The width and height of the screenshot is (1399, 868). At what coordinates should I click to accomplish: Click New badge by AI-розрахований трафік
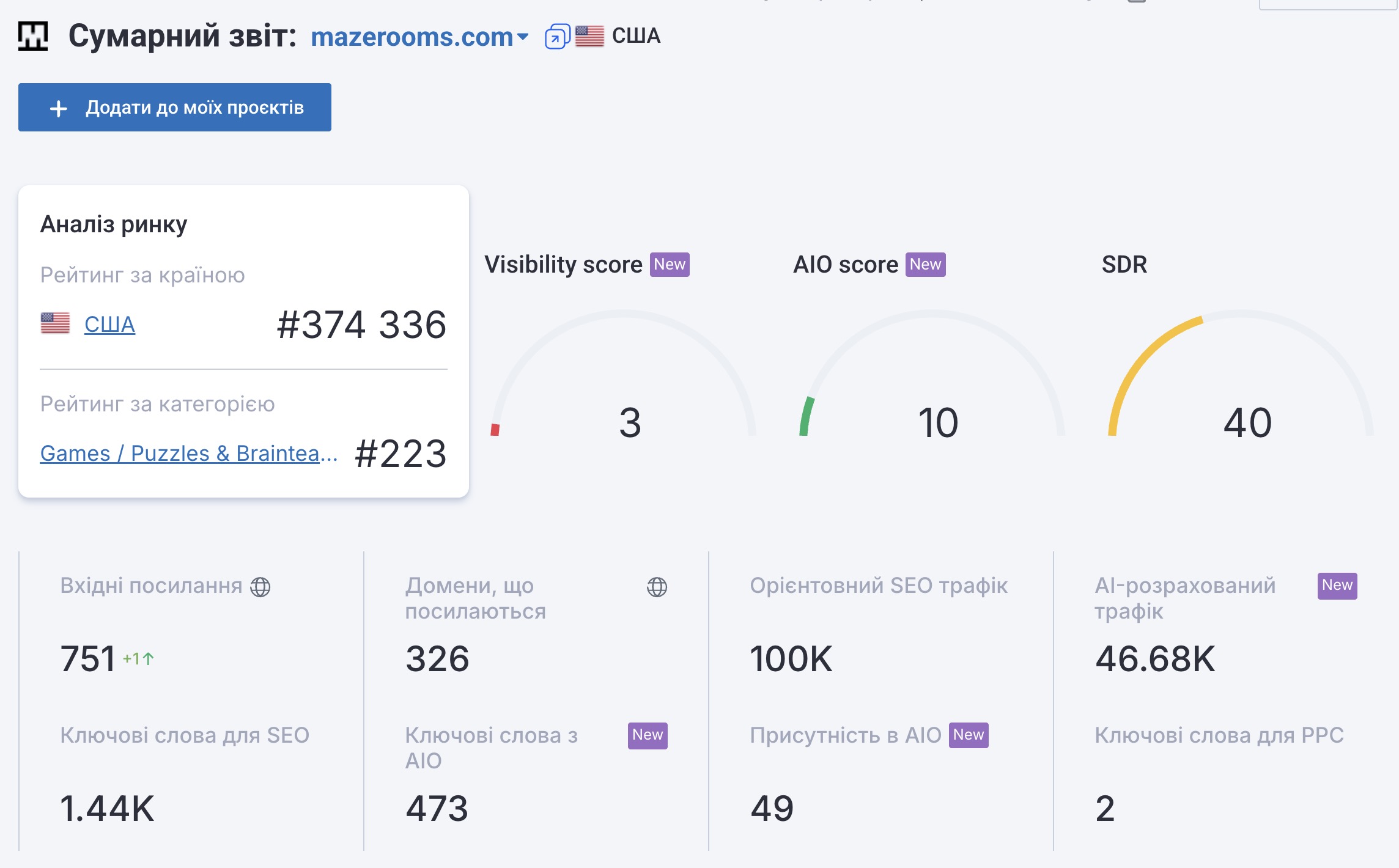point(1337,586)
